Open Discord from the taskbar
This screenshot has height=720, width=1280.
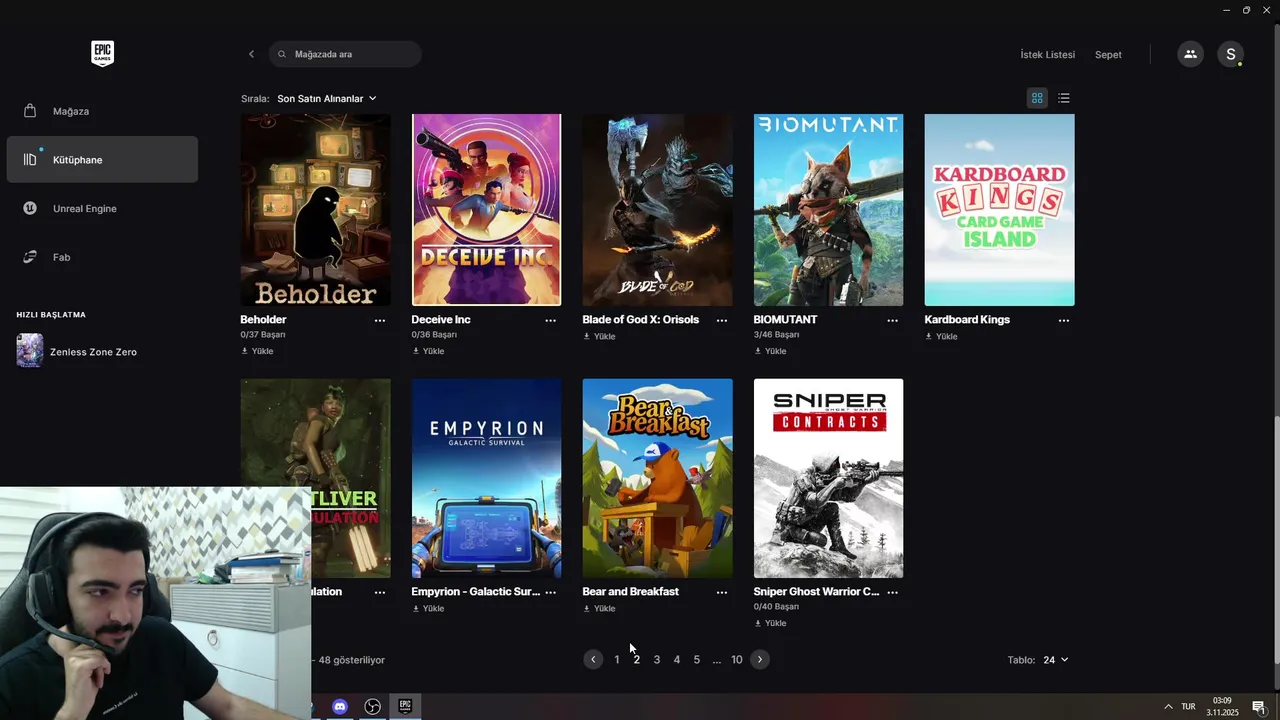click(x=340, y=707)
